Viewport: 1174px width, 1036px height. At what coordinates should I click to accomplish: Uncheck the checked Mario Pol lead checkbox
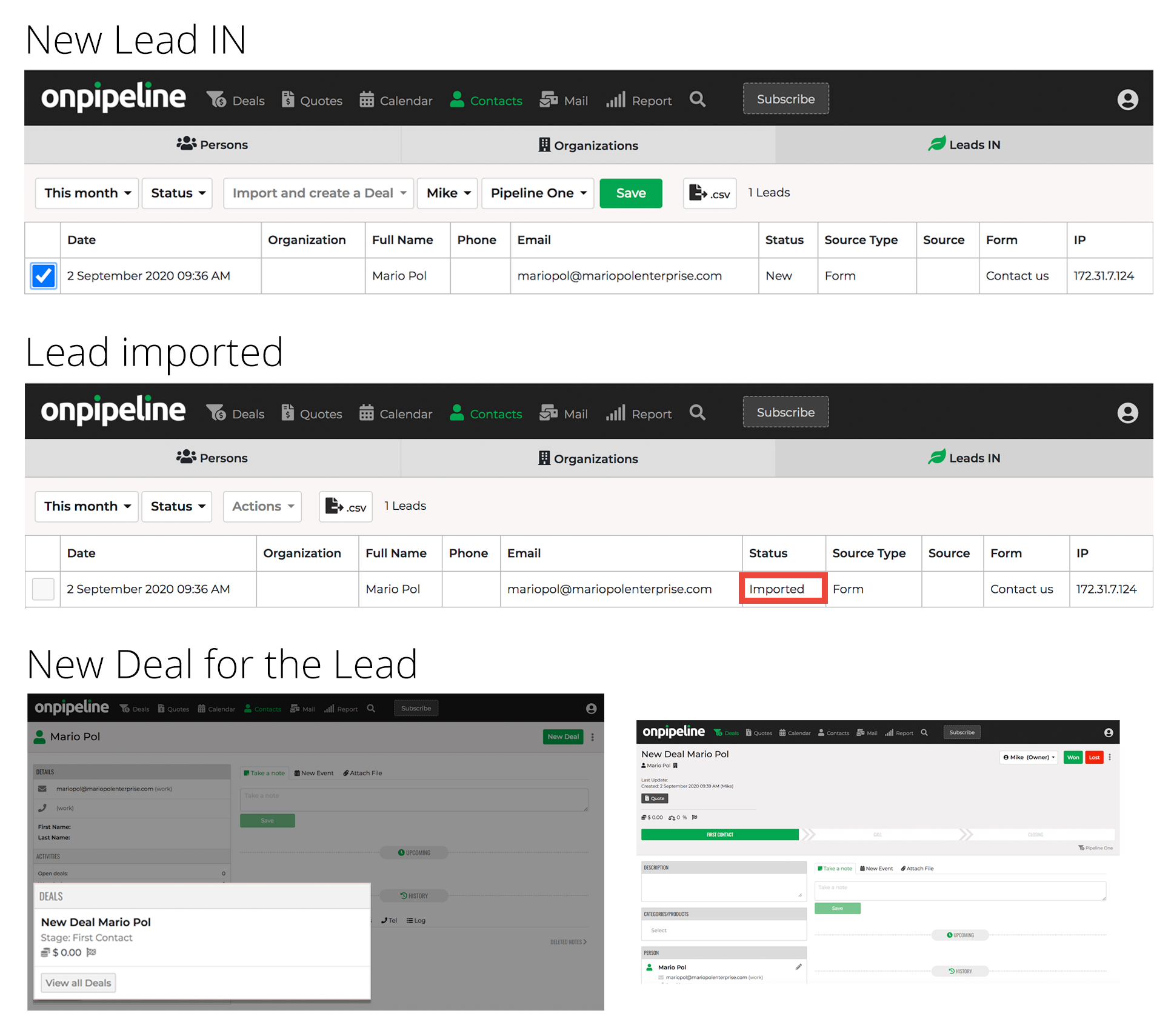point(44,276)
